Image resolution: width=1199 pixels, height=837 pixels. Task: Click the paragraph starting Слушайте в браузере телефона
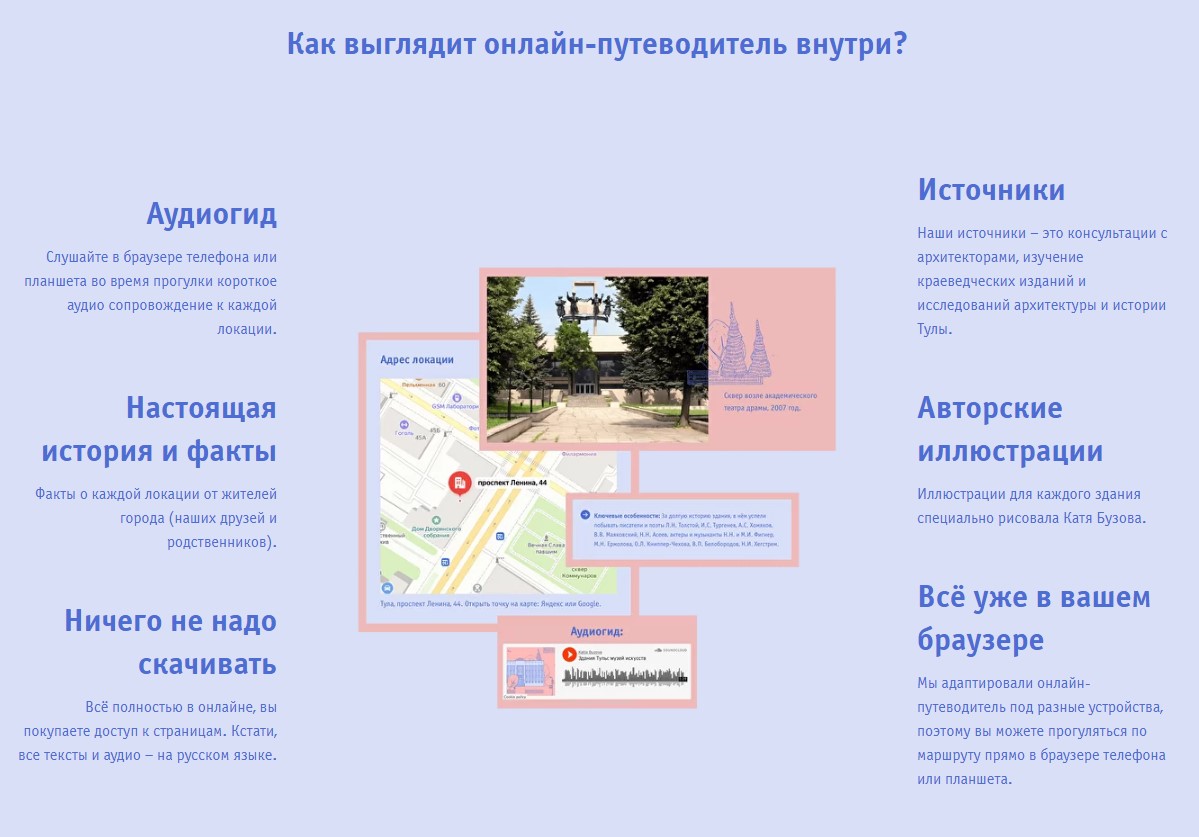[x=151, y=293]
